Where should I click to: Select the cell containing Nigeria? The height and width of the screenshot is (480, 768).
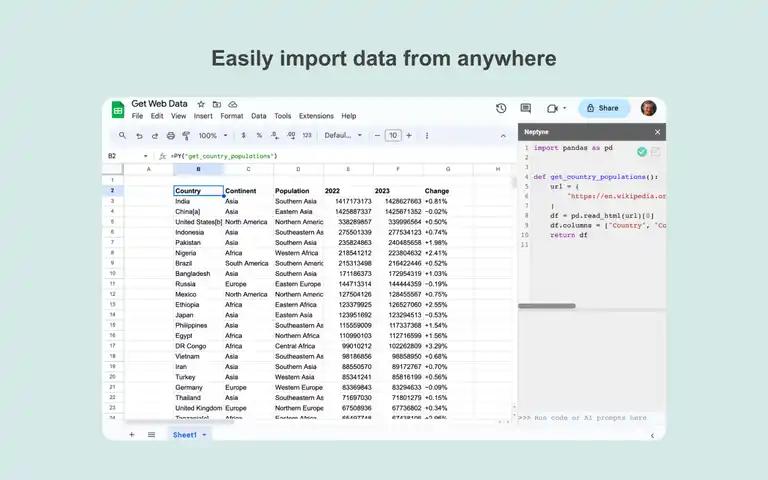(x=198, y=253)
